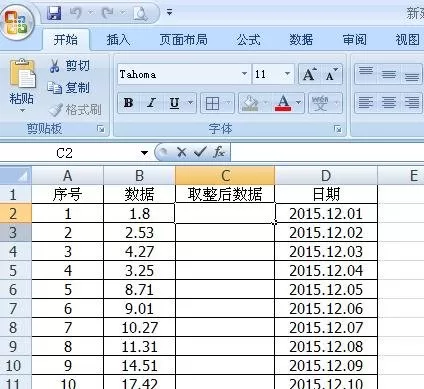This screenshot has height=389, width=424.
Task: Select column C header
Action: pyautogui.click(x=225, y=175)
